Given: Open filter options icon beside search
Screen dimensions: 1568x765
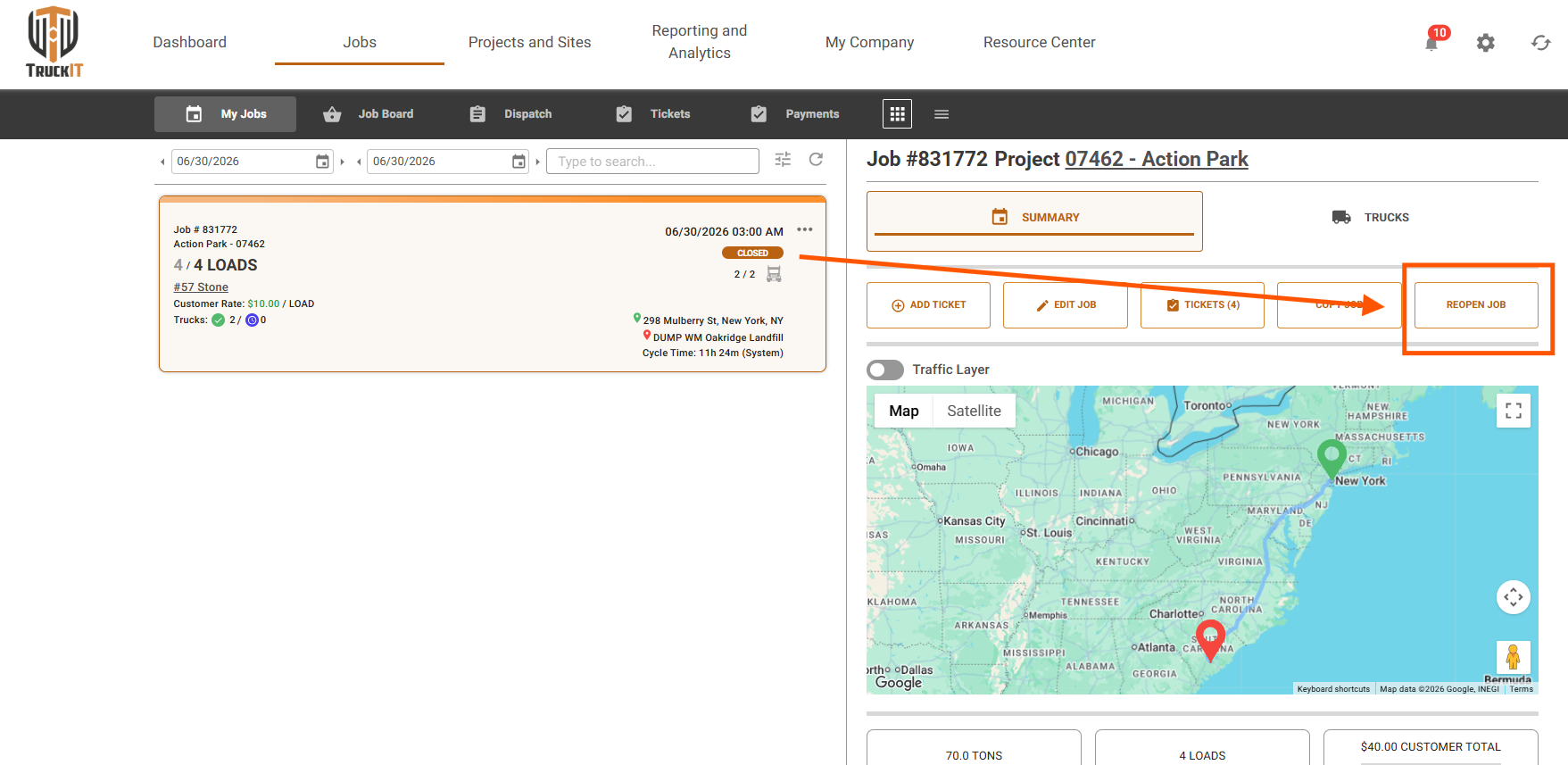Looking at the screenshot, I should 783,160.
